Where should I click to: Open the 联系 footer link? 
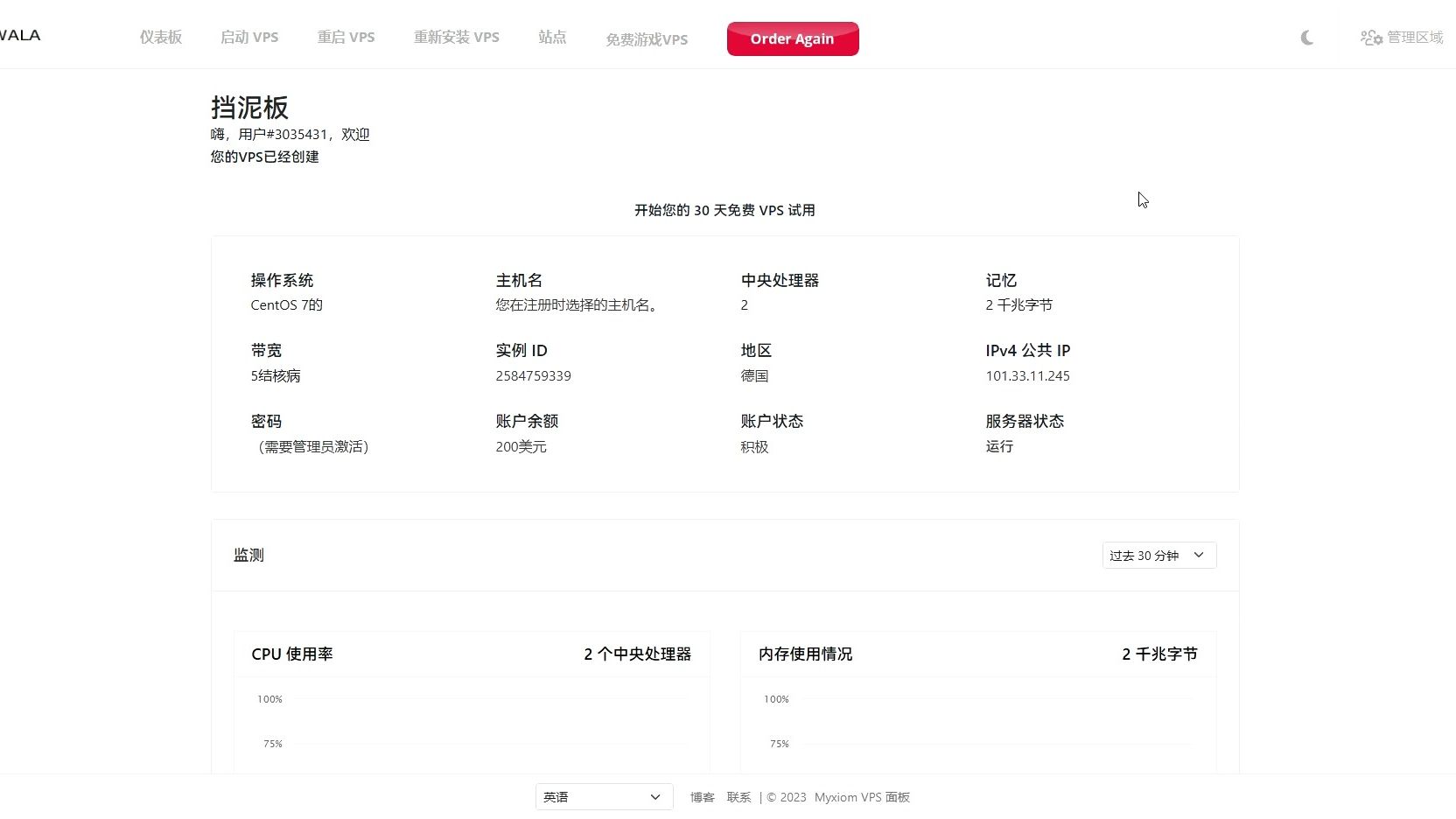(738, 797)
